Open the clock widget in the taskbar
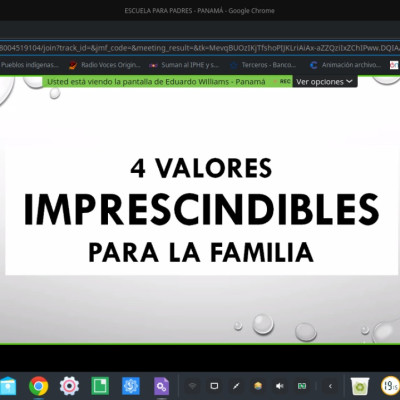The width and height of the screenshot is (400, 400). pos(391,386)
